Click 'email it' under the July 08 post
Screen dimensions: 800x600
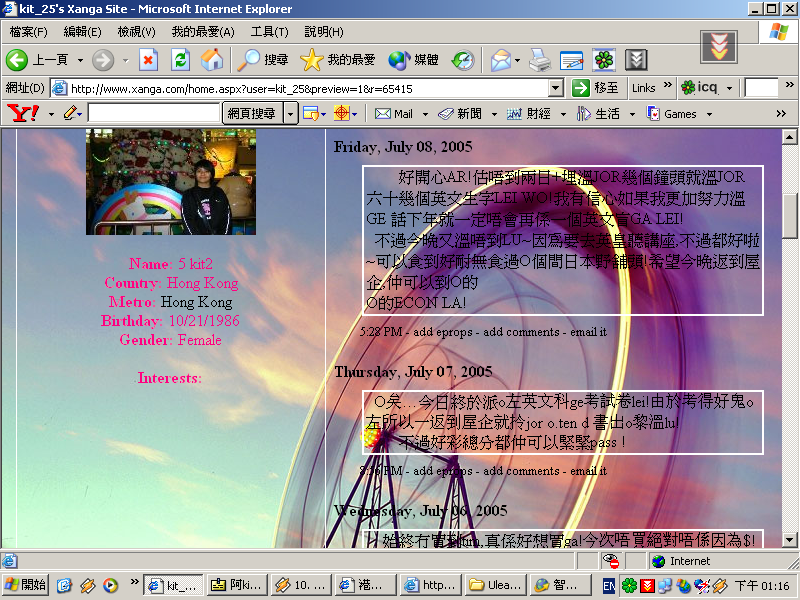click(x=588, y=332)
